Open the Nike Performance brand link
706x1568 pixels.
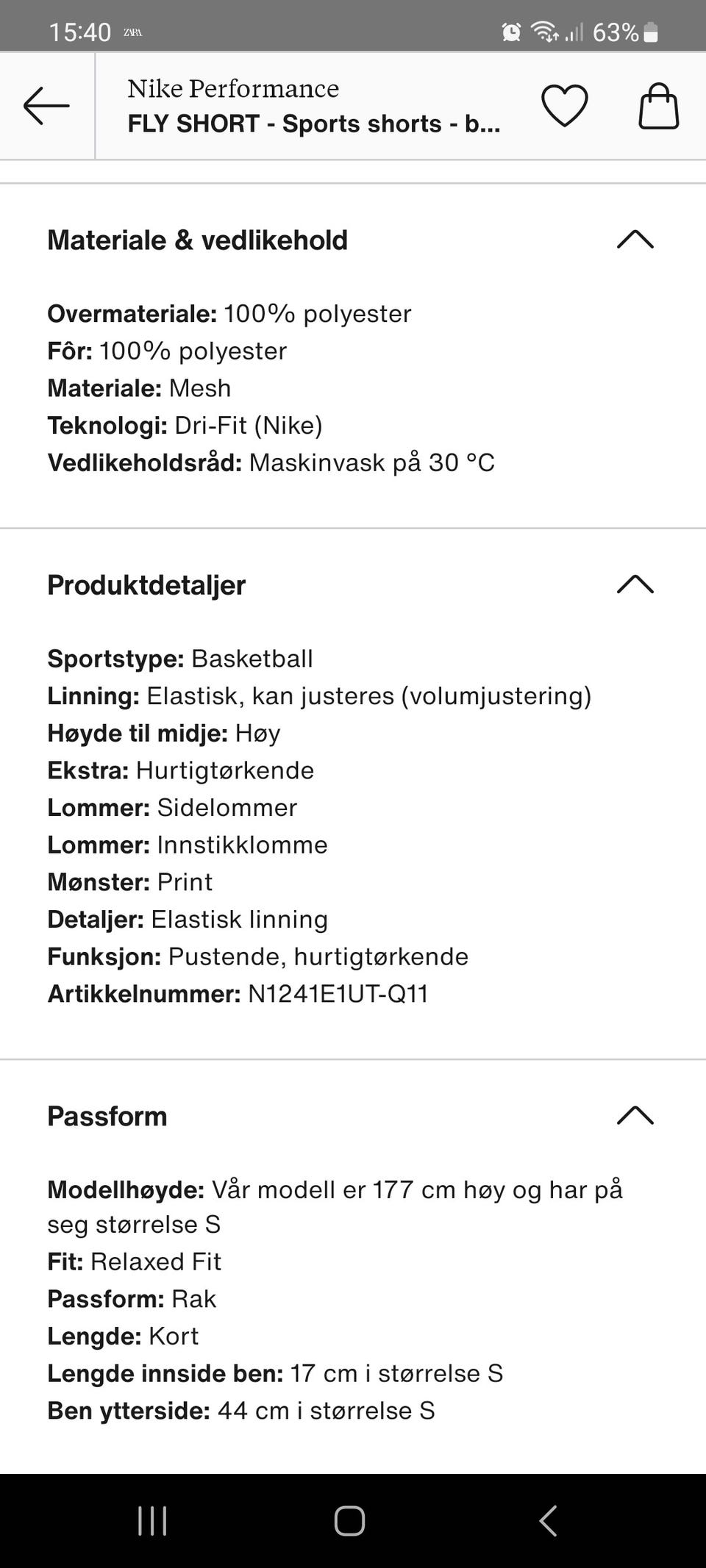pyautogui.click(x=233, y=88)
